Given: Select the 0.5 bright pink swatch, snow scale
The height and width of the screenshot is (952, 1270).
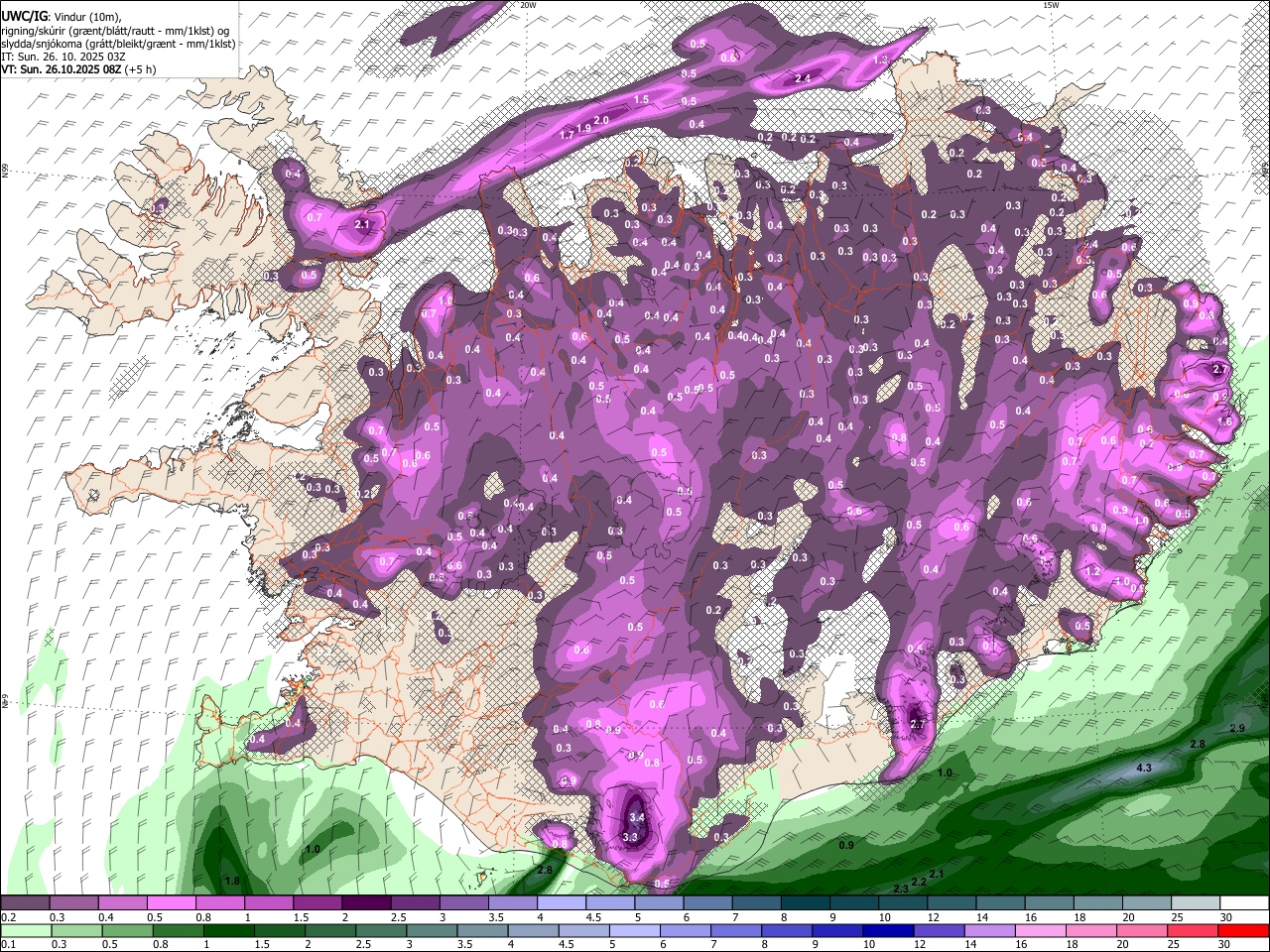Looking at the screenshot, I should pos(171,903).
